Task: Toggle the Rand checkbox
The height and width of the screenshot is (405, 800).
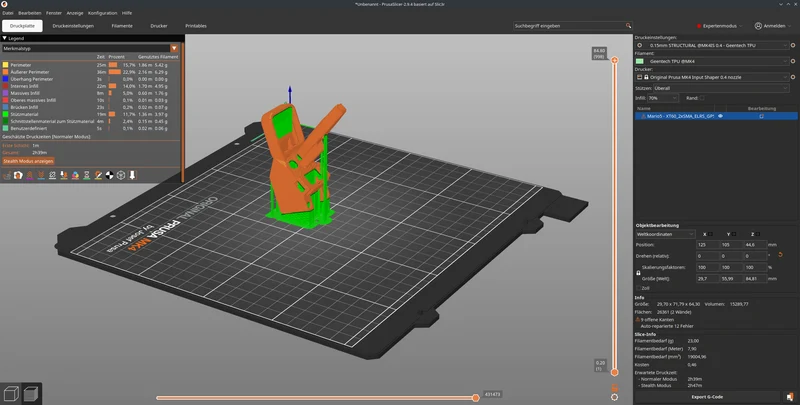Action: click(702, 98)
